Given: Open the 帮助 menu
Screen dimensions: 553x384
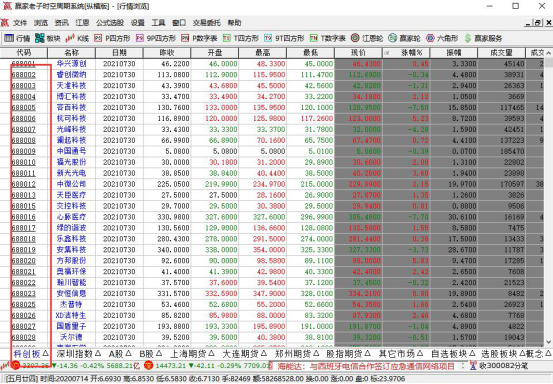Looking at the screenshot, I should point(235,23).
